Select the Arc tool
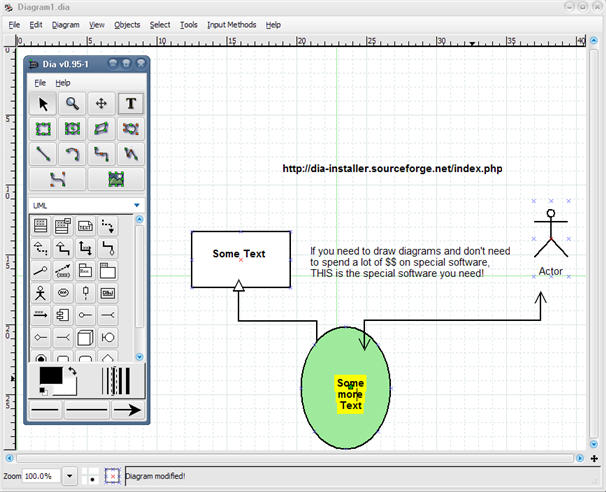 pyautogui.click(x=72, y=154)
